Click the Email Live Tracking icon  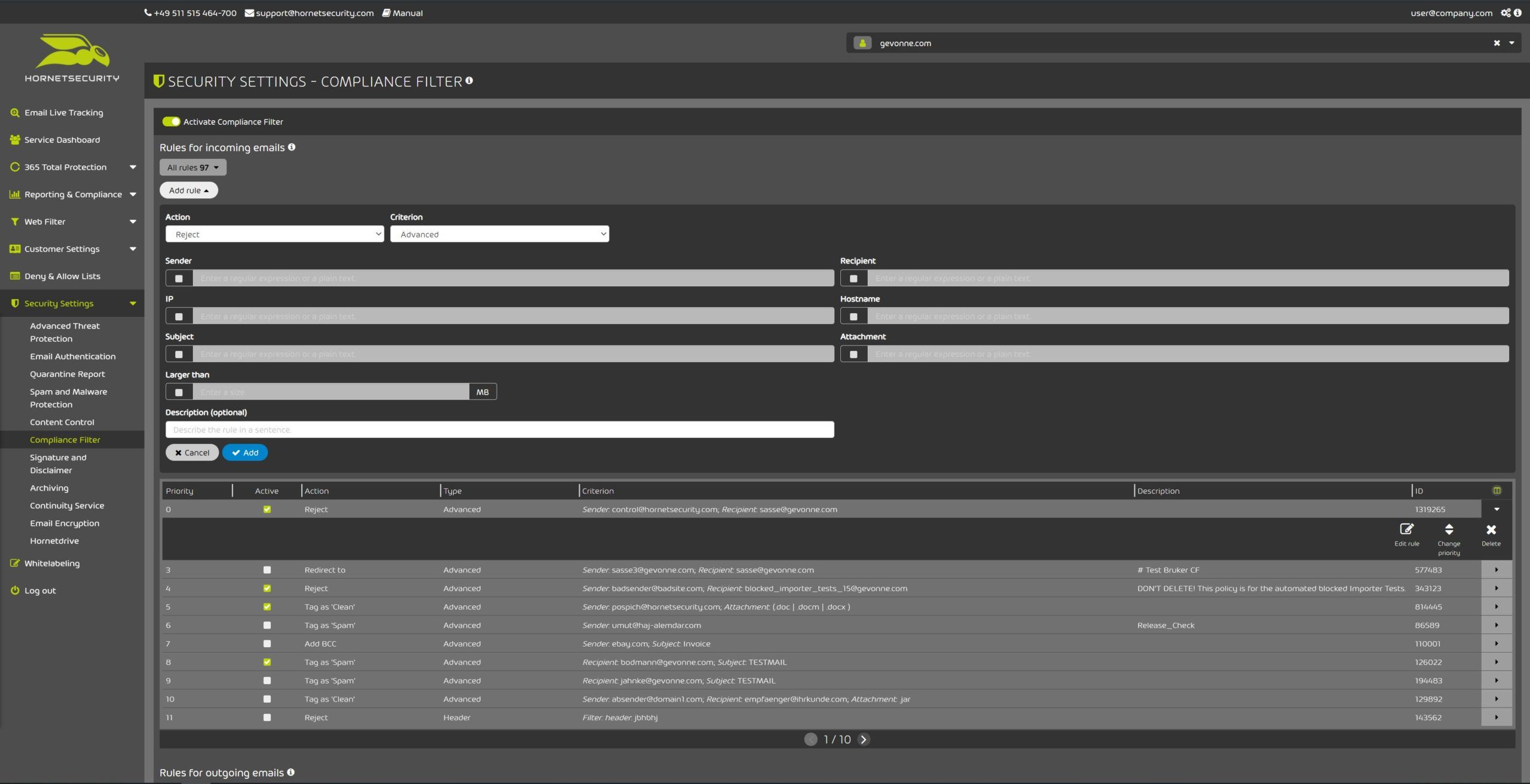click(14, 113)
